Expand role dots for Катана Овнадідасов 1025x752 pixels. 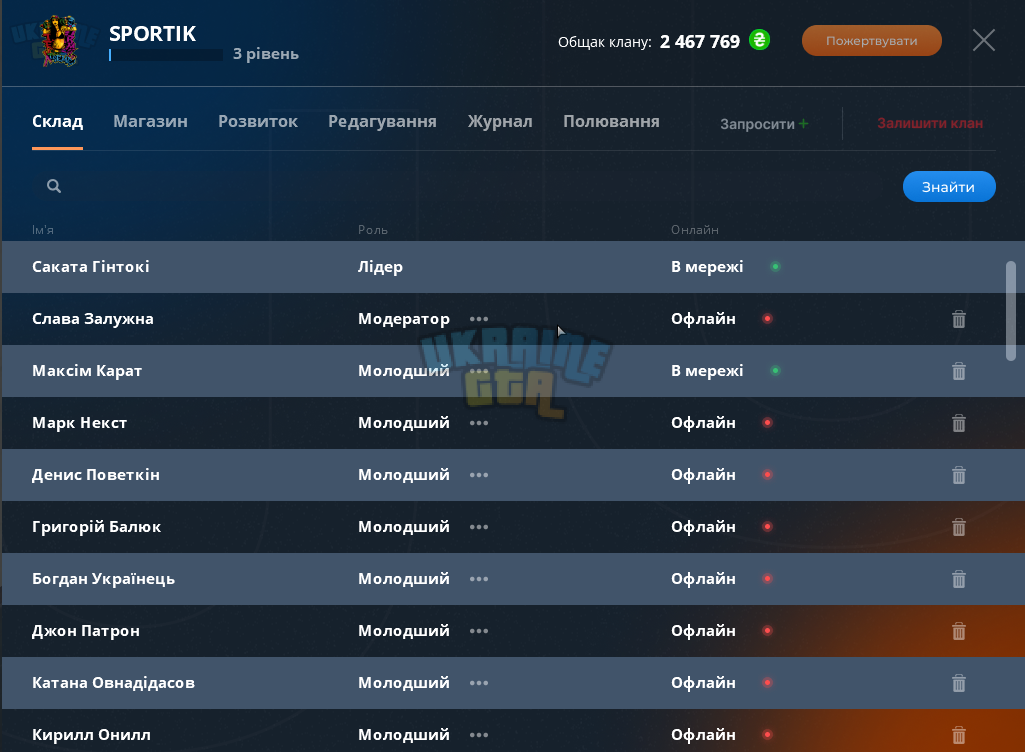point(479,683)
